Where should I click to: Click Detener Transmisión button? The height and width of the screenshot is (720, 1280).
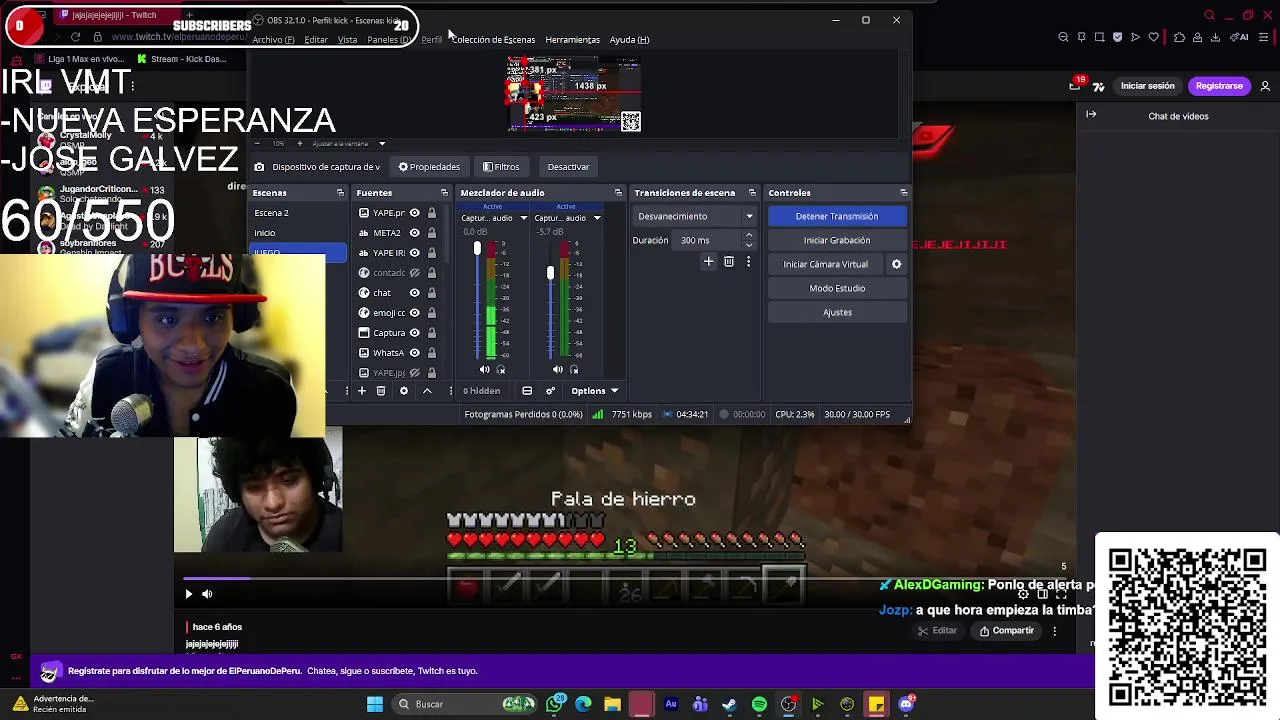[837, 216]
